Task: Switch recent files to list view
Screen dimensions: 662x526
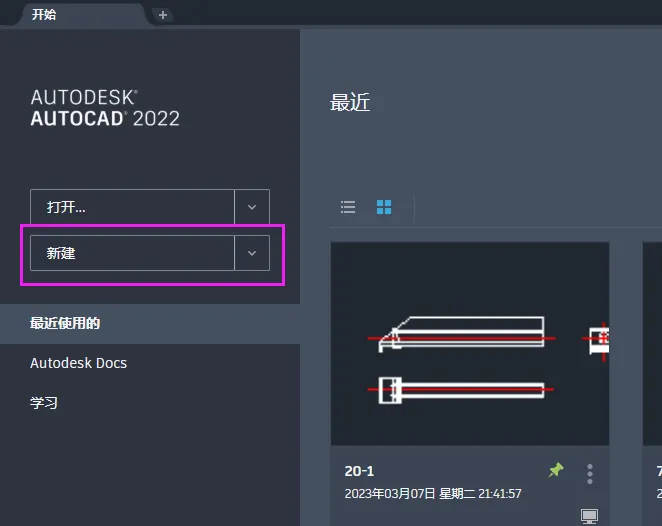Action: pos(348,207)
